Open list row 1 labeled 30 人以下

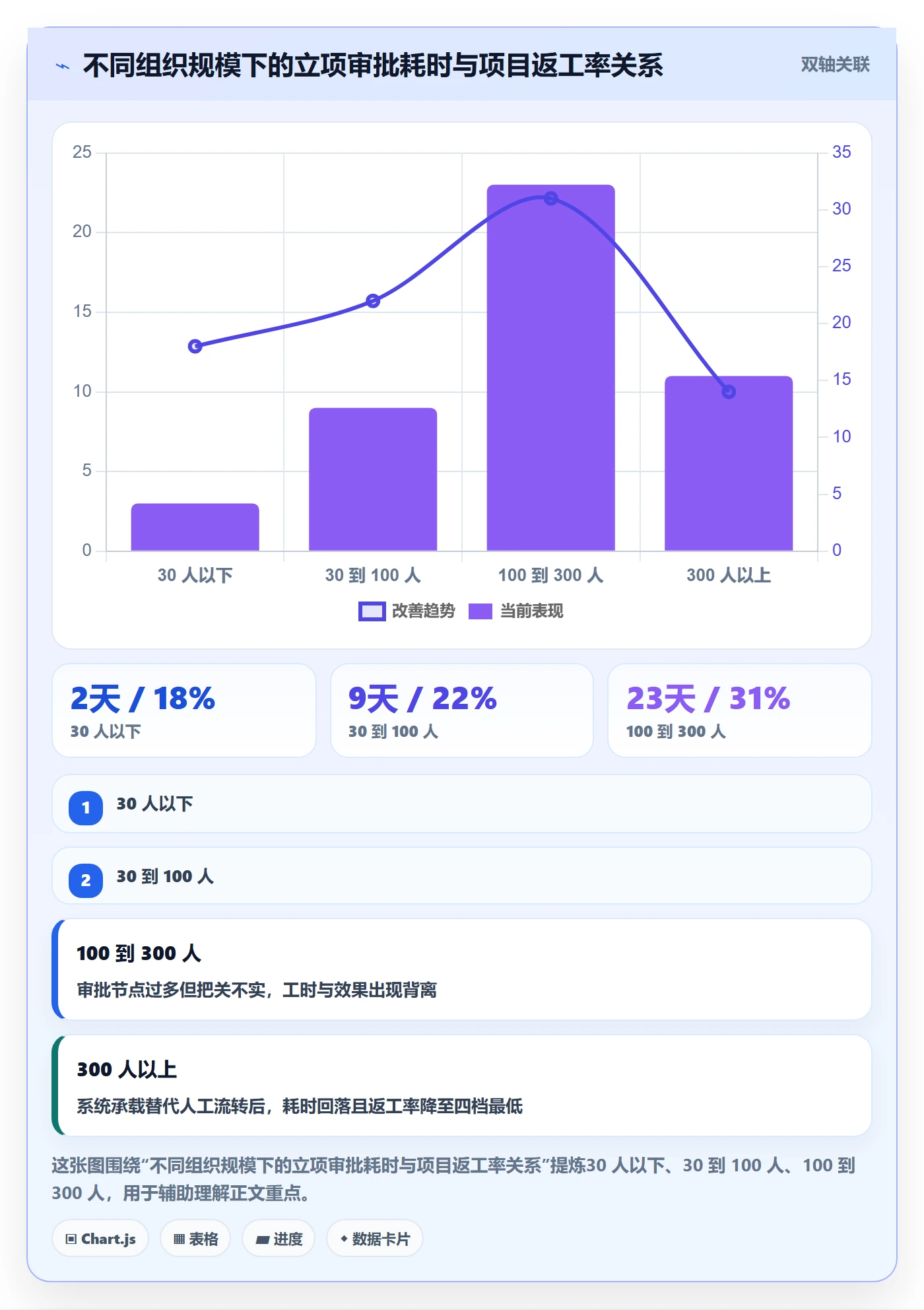coord(462,804)
